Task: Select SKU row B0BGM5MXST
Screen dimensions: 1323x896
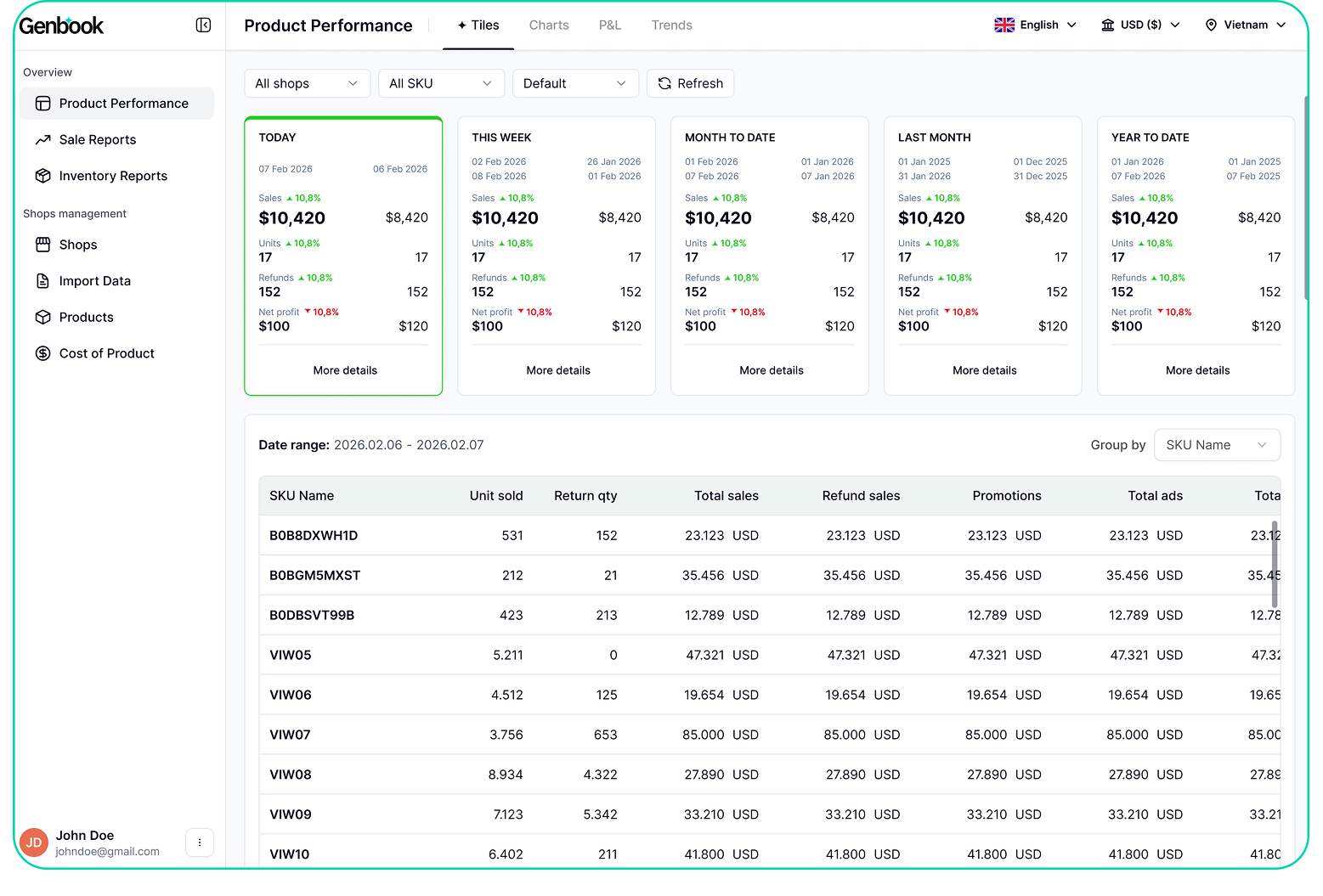Action: (769, 576)
